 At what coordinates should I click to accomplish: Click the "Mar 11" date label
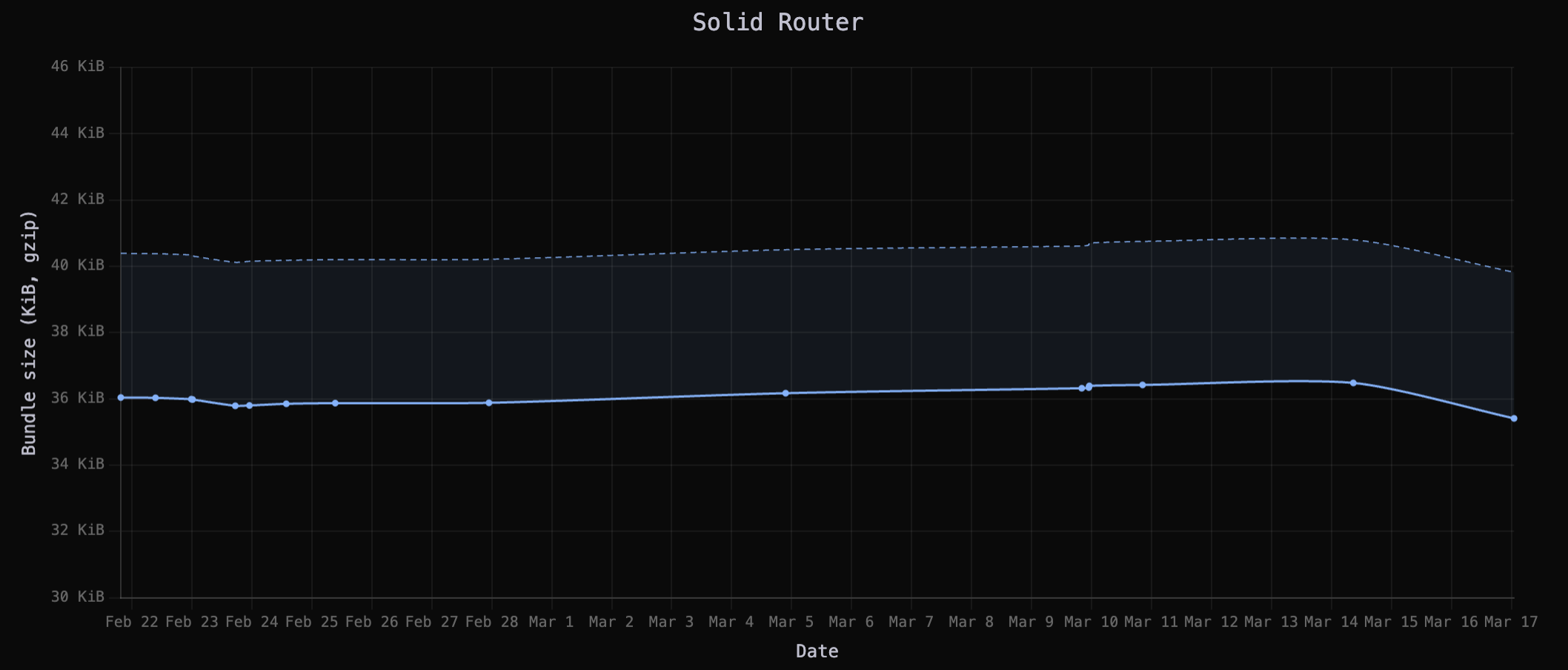(x=1151, y=622)
